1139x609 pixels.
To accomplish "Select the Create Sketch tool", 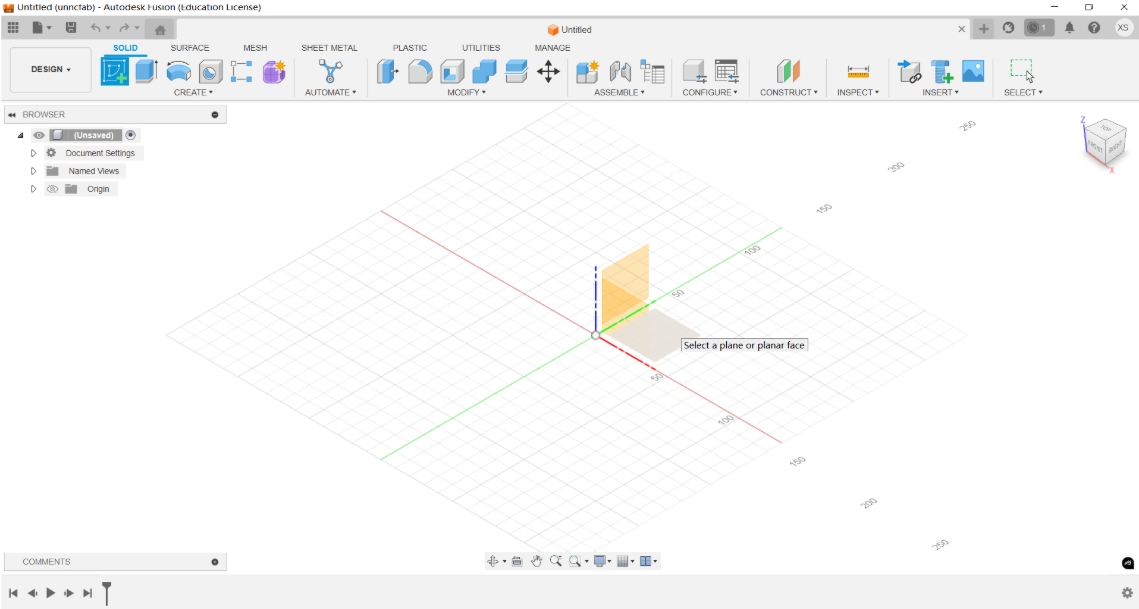I will pyautogui.click(x=114, y=71).
